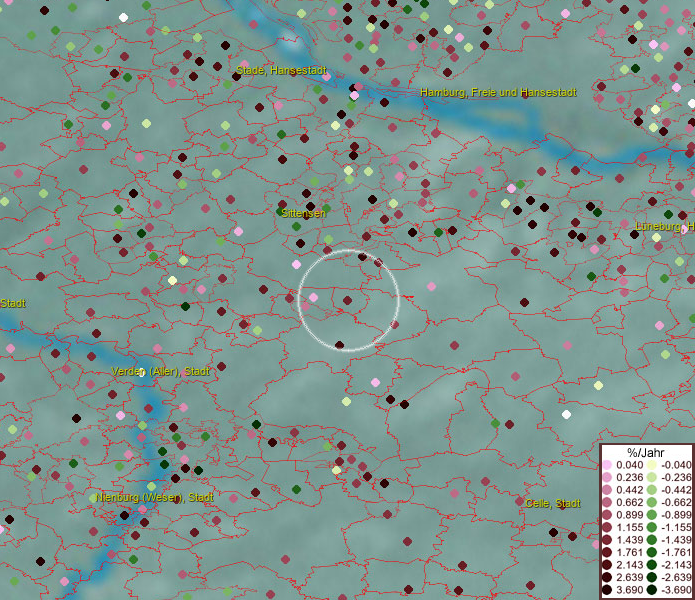Screen dimensions: 695x600
Task: Click the Stade, Hansestadt map label
Action: click(281, 70)
